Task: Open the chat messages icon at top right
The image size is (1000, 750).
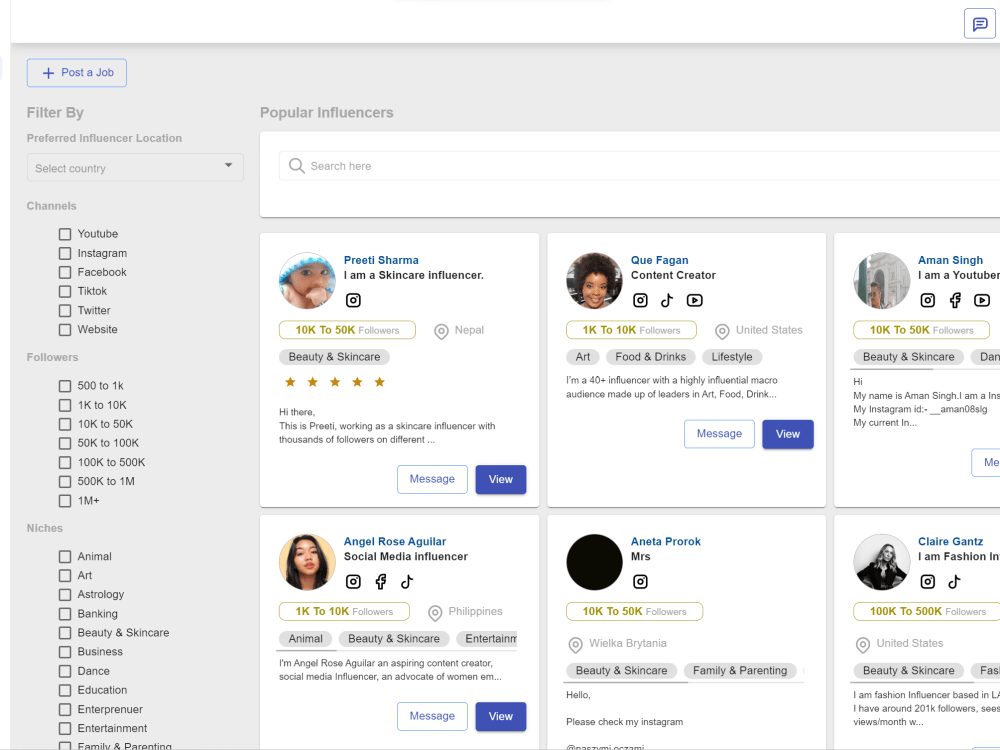Action: click(980, 24)
